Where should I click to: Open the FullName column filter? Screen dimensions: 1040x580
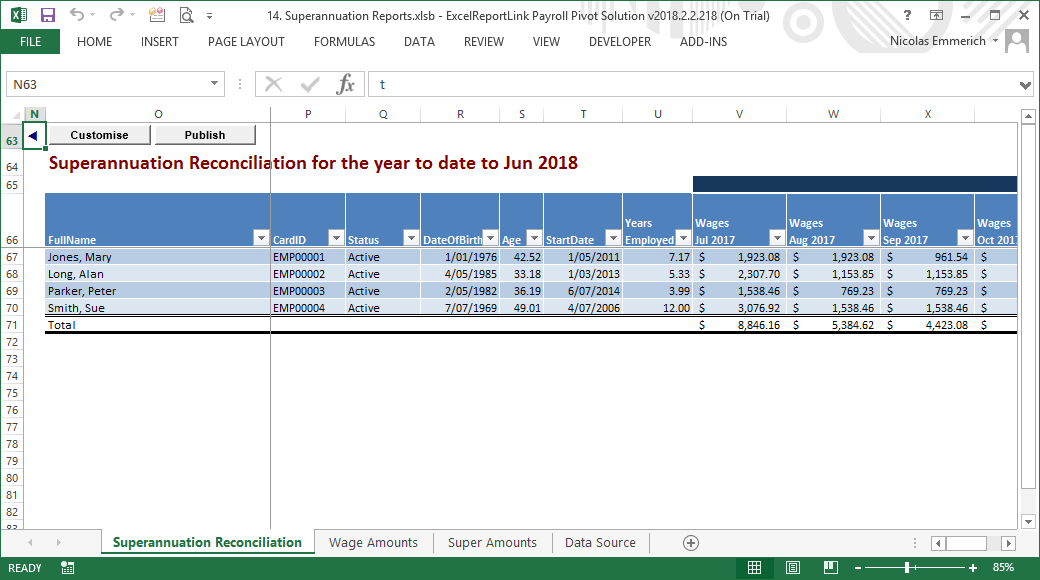pyautogui.click(x=261, y=238)
